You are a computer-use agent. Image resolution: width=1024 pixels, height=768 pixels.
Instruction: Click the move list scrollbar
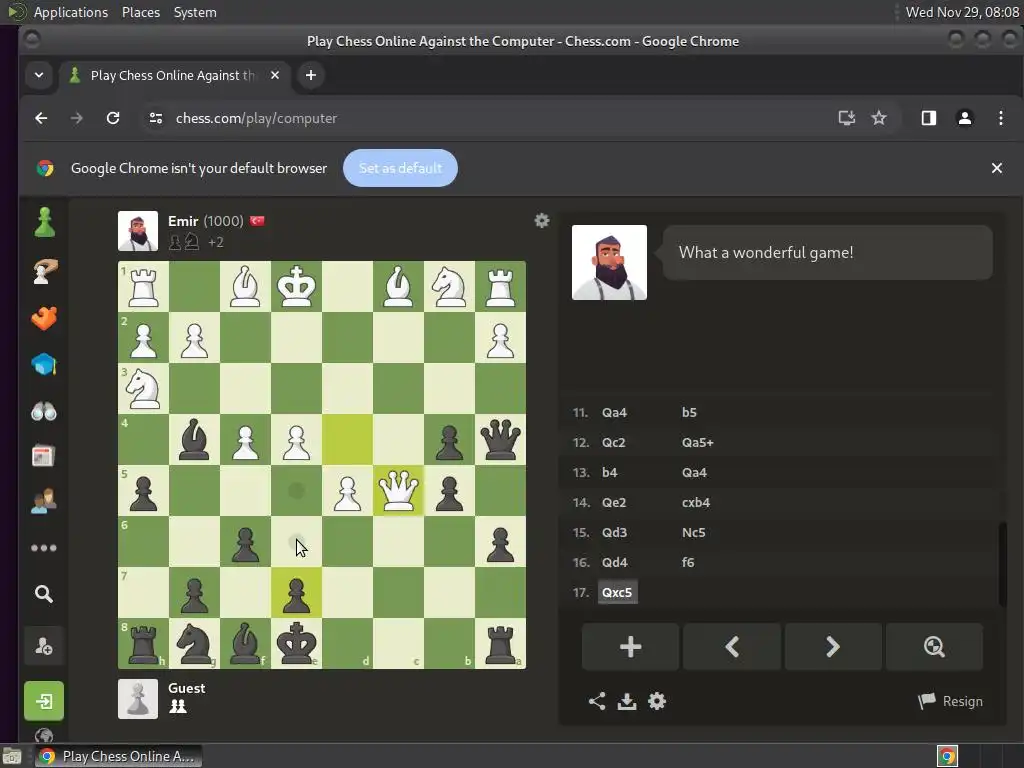(x=1002, y=564)
